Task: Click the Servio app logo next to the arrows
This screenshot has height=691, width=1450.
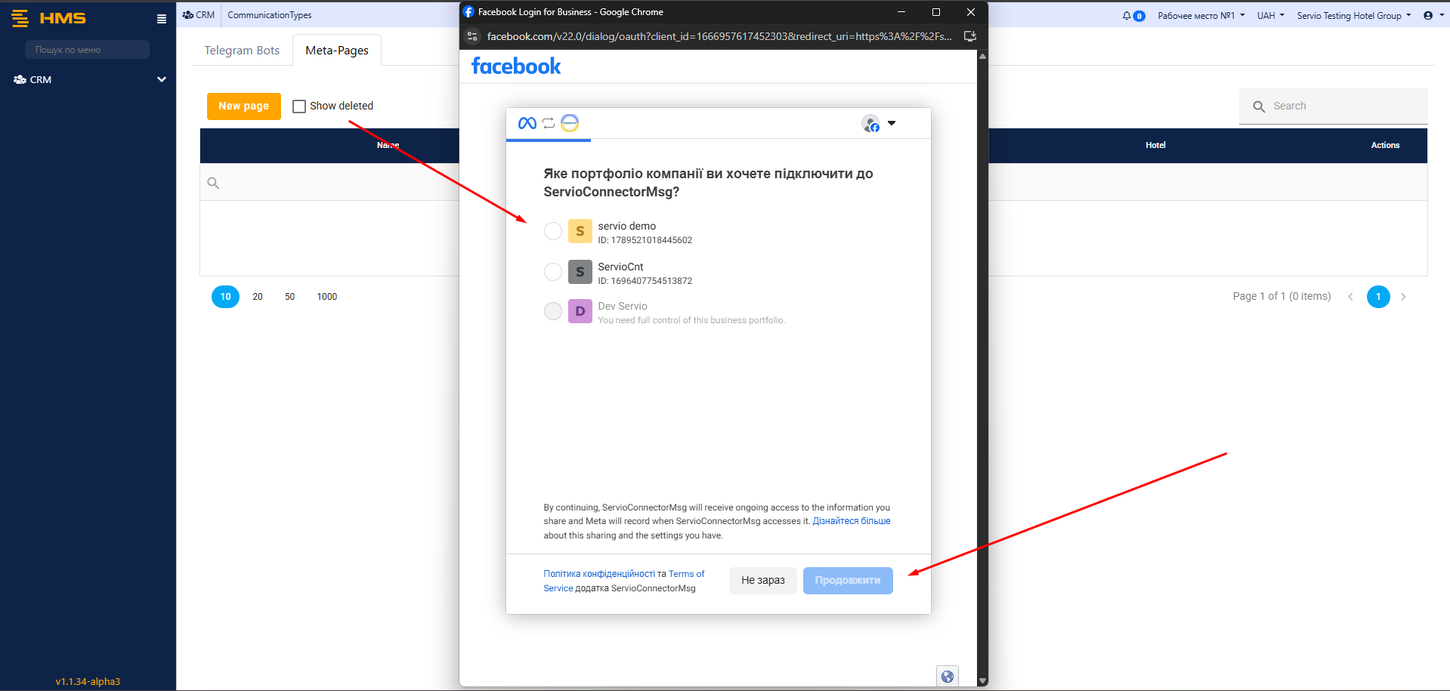Action: pyautogui.click(x=570, y=123)
